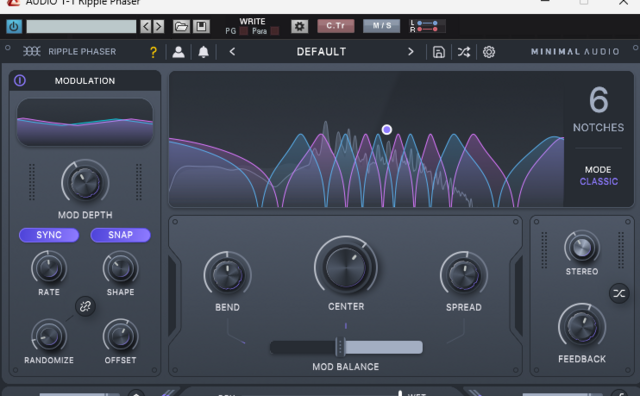Open plugin settings cog icon
640x396 pixels.
pyautogui.click(x=489, y=52)
